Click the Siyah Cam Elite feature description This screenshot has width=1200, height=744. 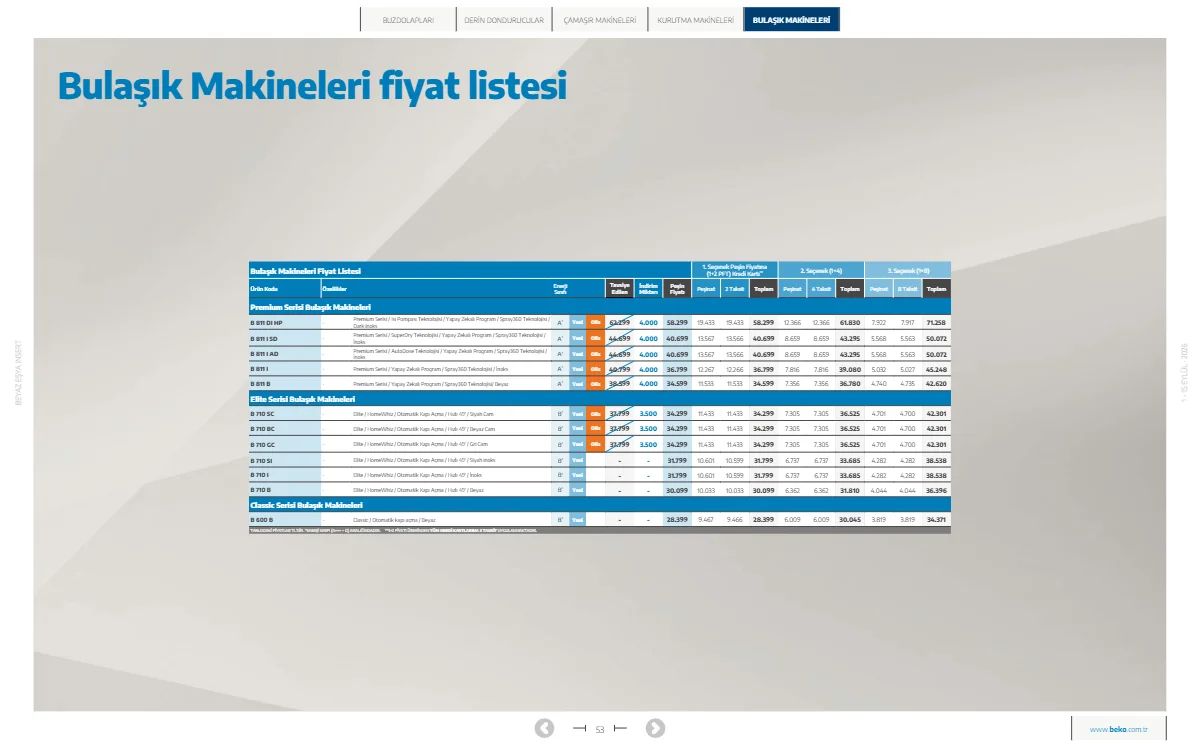pyautogui.click(x=423, y=413)
